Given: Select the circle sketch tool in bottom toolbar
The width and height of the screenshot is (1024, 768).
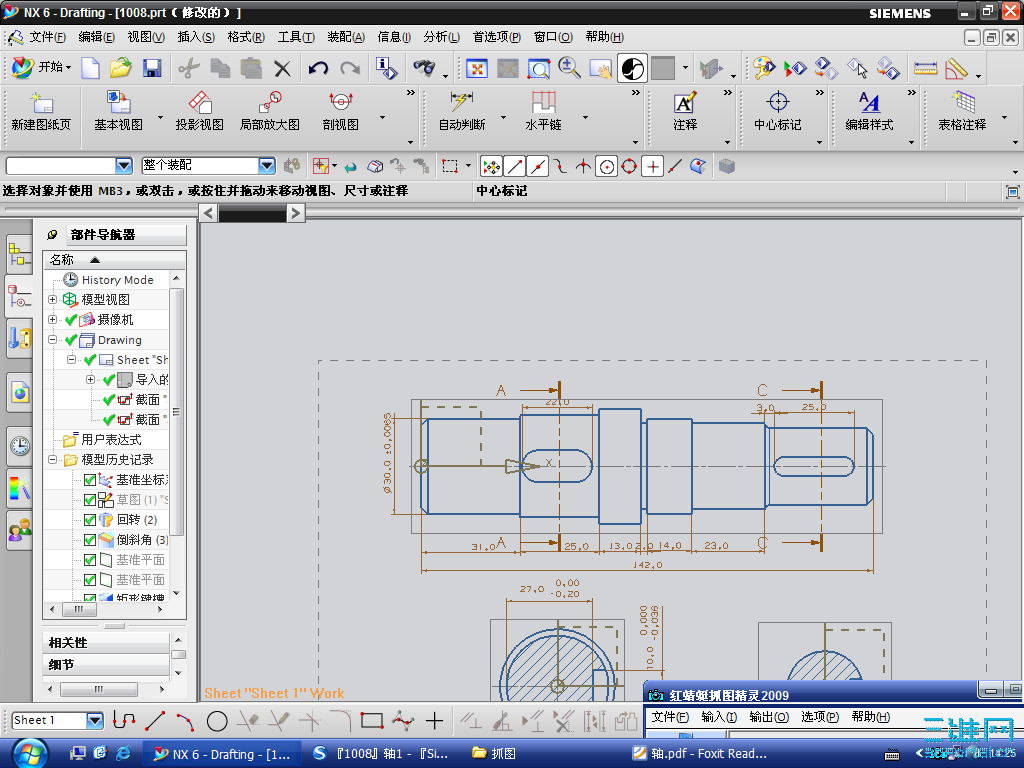Looking at the screenshot, I should [x=217, y=721].
